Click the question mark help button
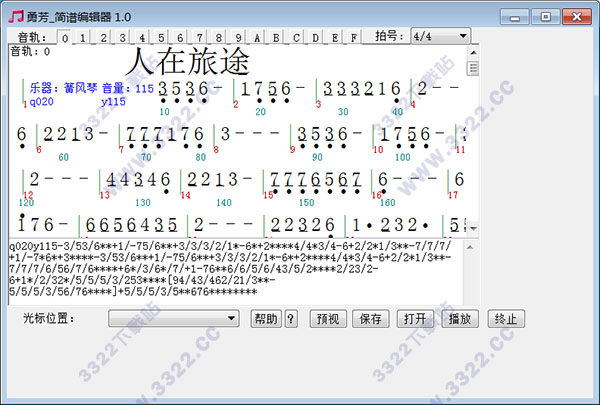 pos(291,319)
